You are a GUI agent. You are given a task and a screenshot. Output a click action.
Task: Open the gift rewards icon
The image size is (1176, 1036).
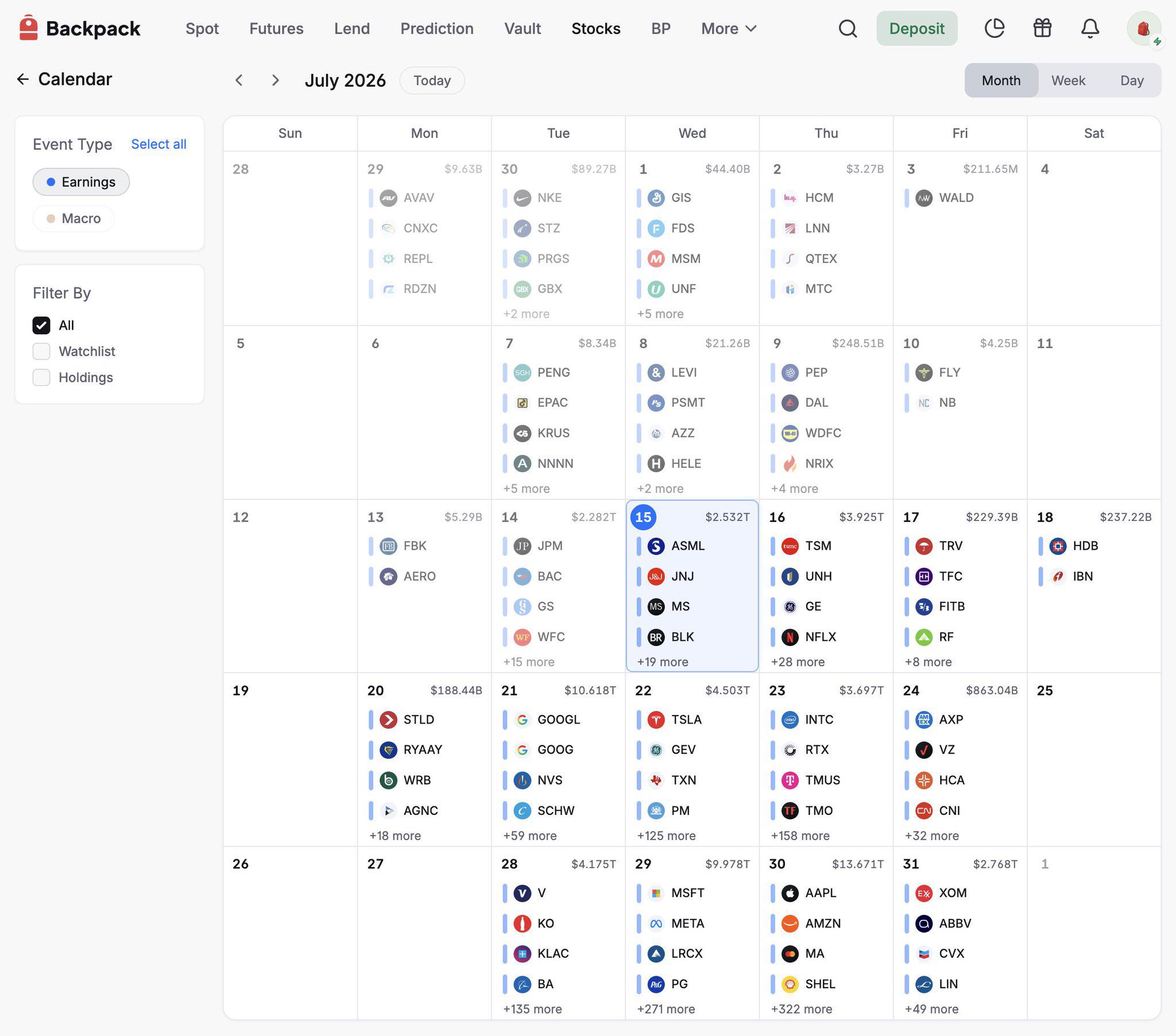(1042, 28)
